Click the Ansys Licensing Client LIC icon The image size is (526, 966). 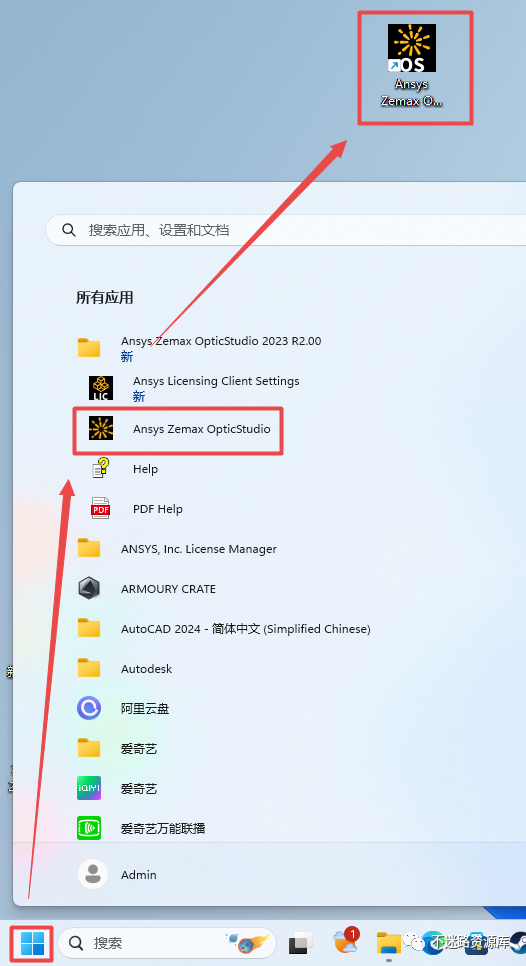tap(101, 388)
